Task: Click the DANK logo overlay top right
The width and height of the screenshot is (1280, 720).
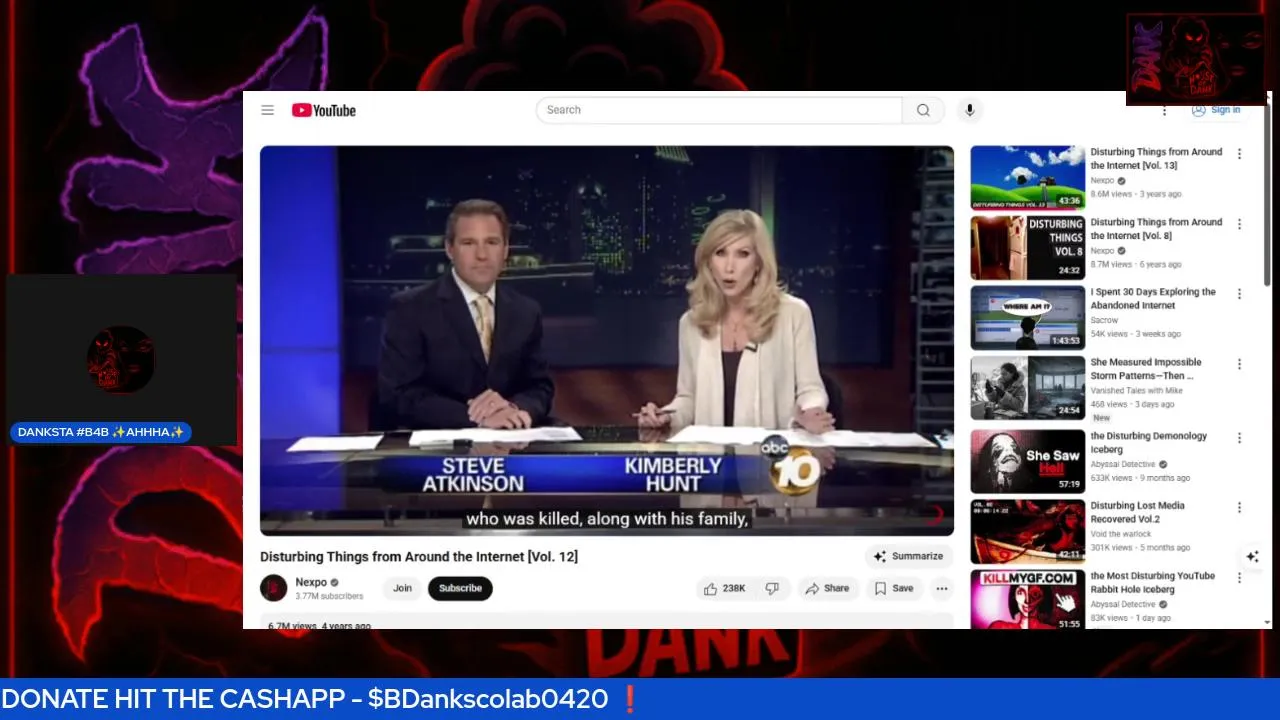Action: (x=1196, y=59)
